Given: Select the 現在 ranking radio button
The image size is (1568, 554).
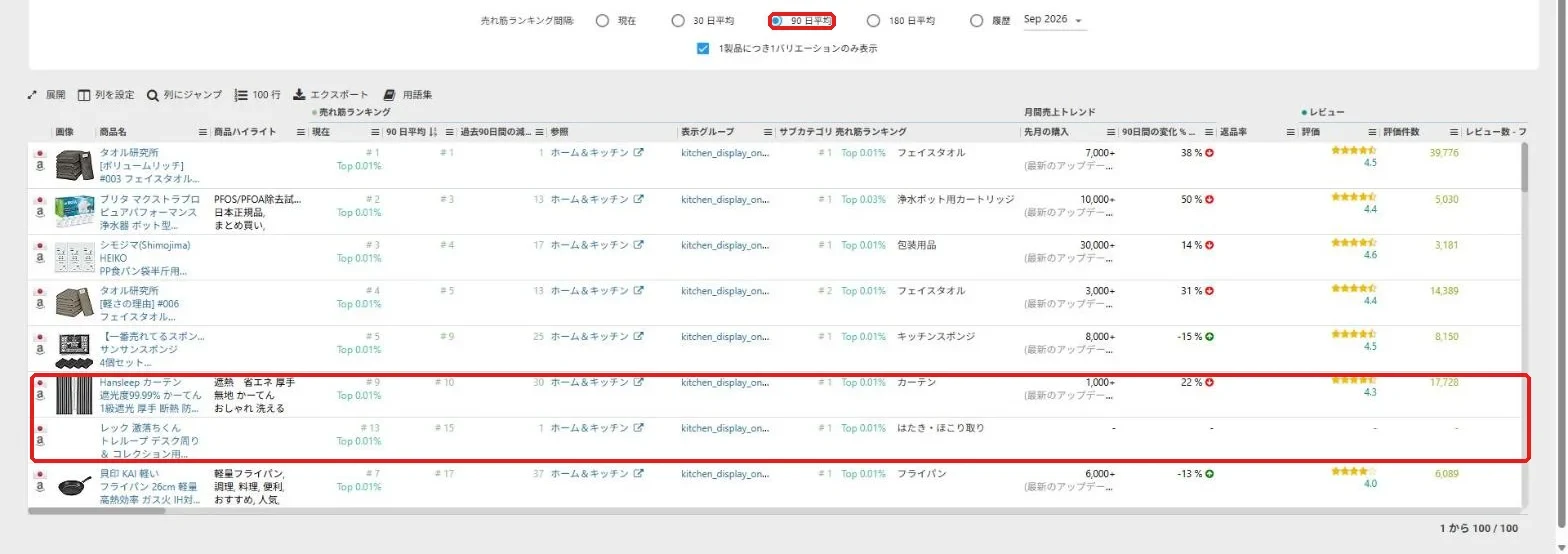Looking at the screenshot, I should (x=602, y=21).
